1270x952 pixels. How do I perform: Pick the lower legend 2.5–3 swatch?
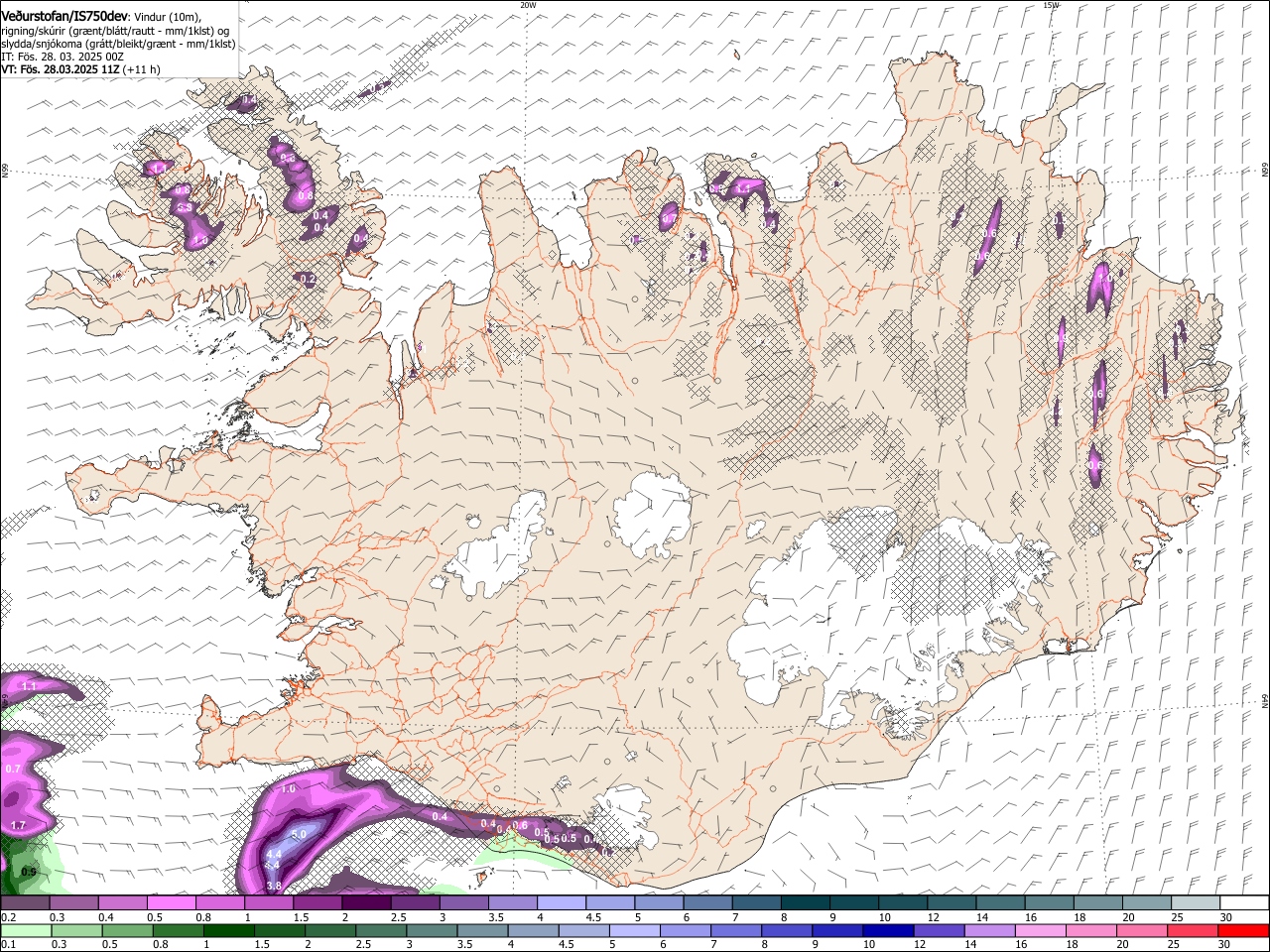[x=381, y=930]
